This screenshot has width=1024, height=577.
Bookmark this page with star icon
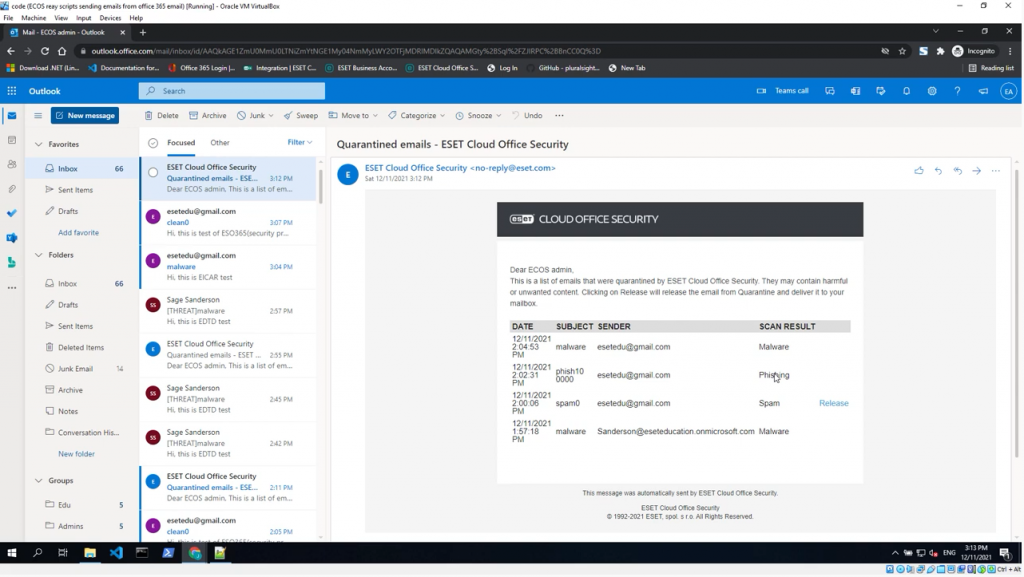click(902, 51)
